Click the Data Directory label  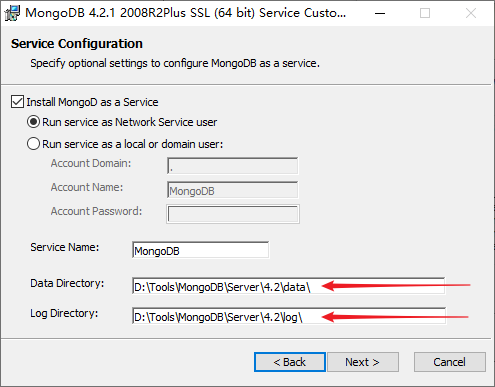(67, 283)
